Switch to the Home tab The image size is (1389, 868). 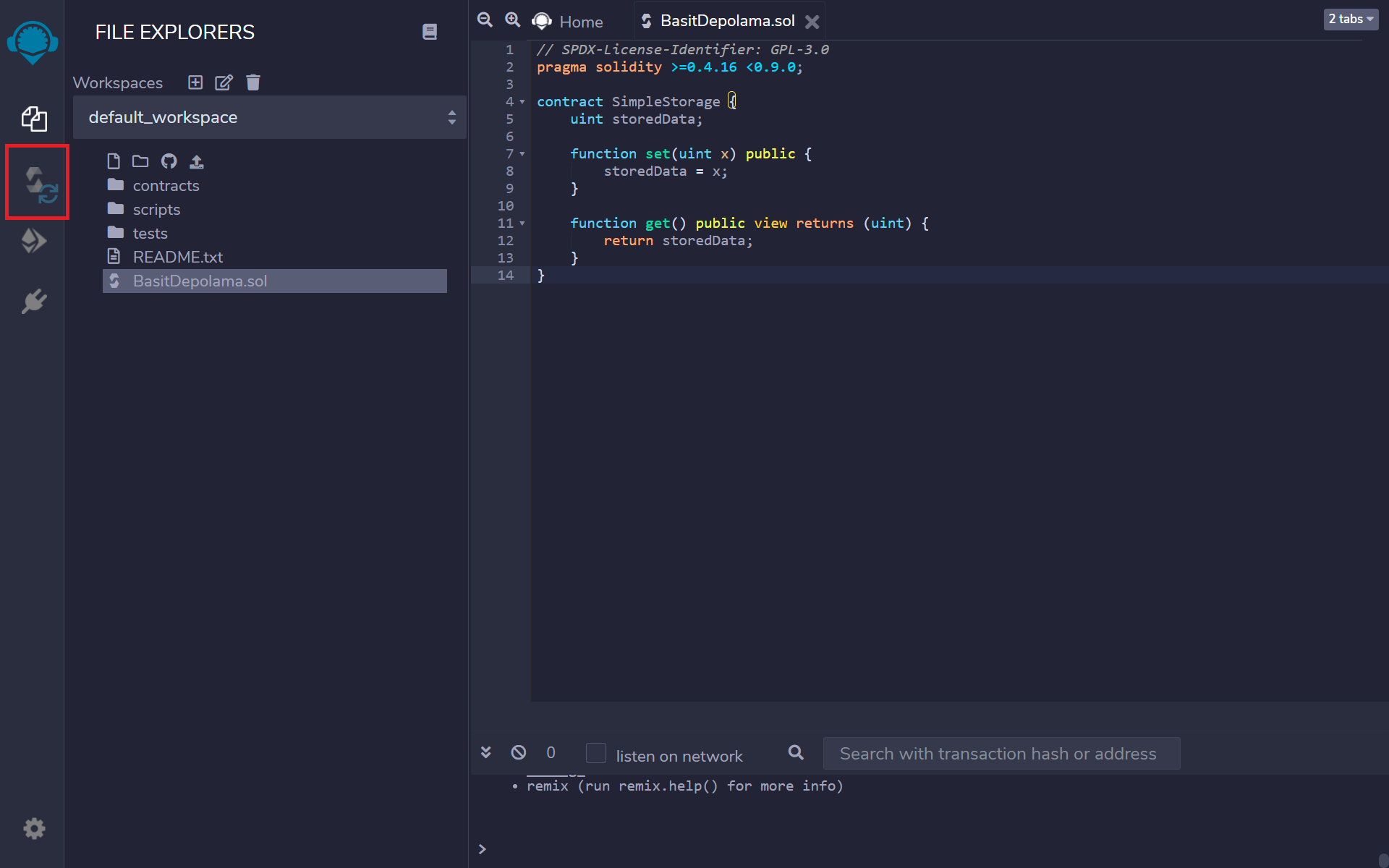tap(568, 22)
